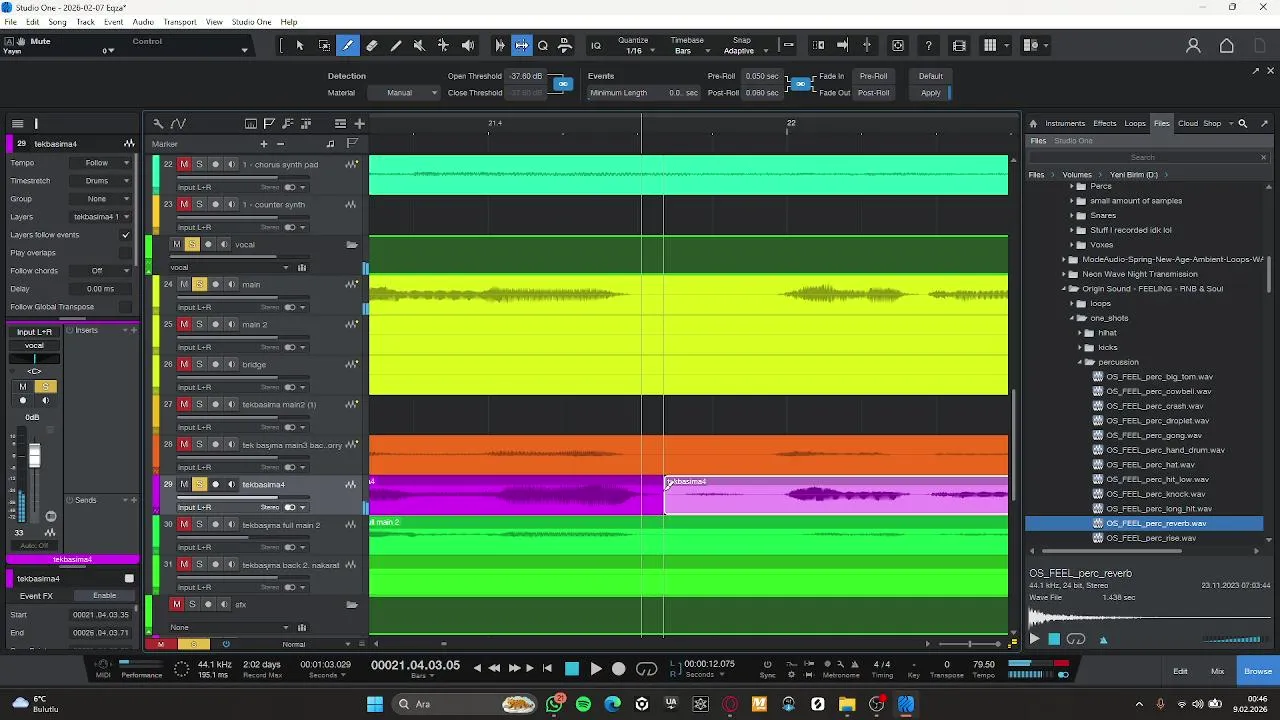This screenshot has width=1280, height=720.
Task: Click the channel pan control
Action: [35, 359]
